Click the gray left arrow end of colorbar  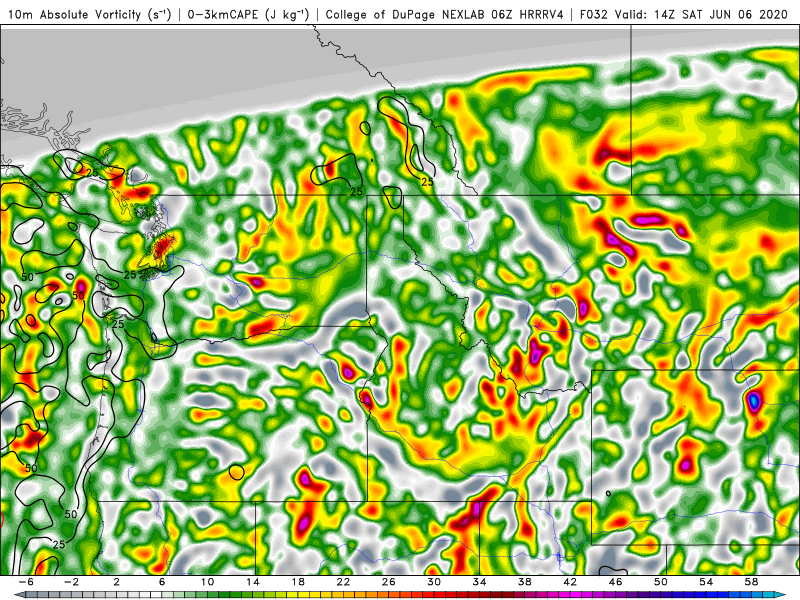point(19,595)
